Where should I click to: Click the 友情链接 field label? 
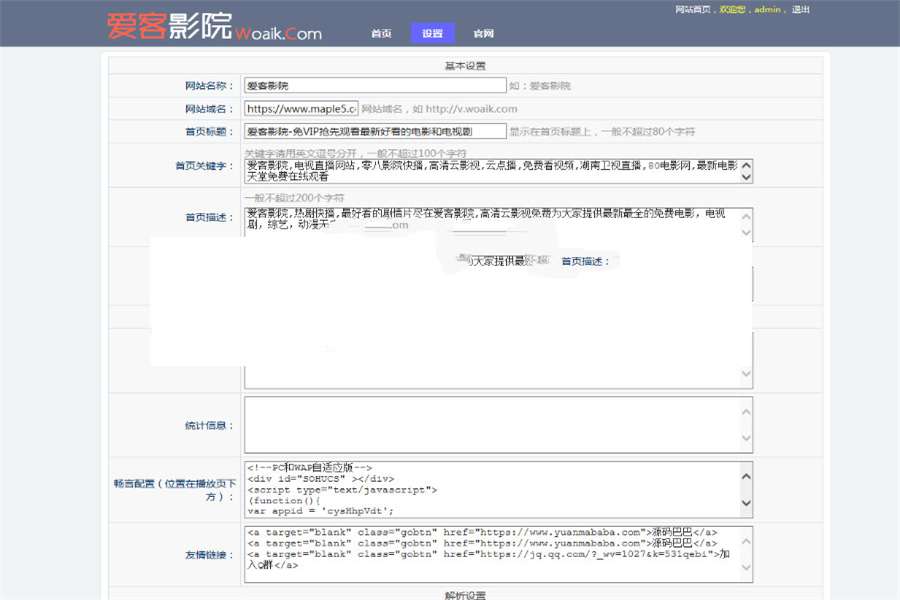[x=210, y=555]
